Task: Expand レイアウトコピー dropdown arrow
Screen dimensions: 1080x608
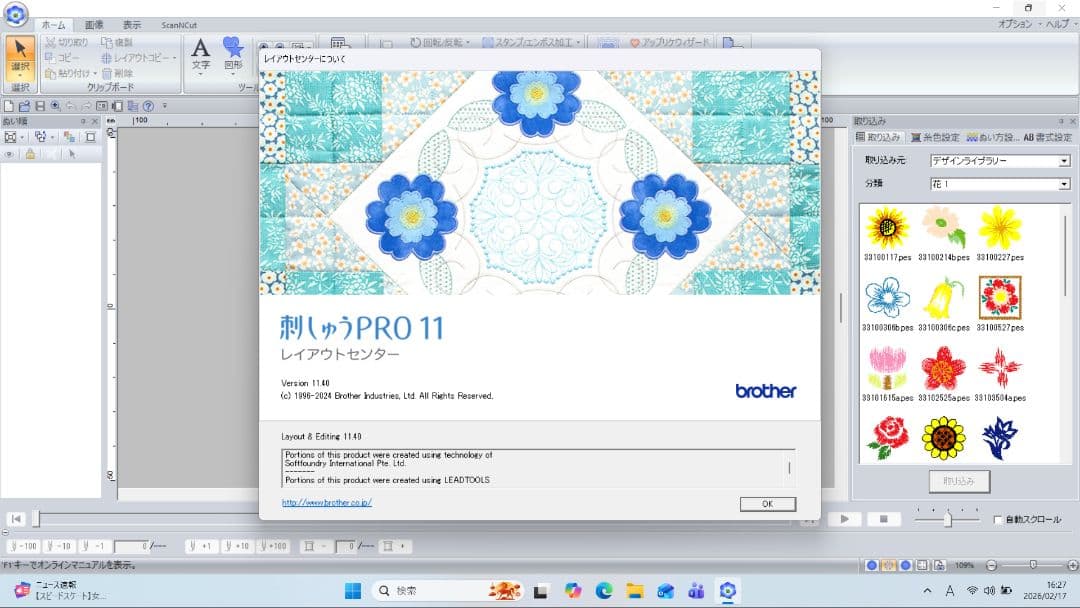Action: click(x=174, y=58)
